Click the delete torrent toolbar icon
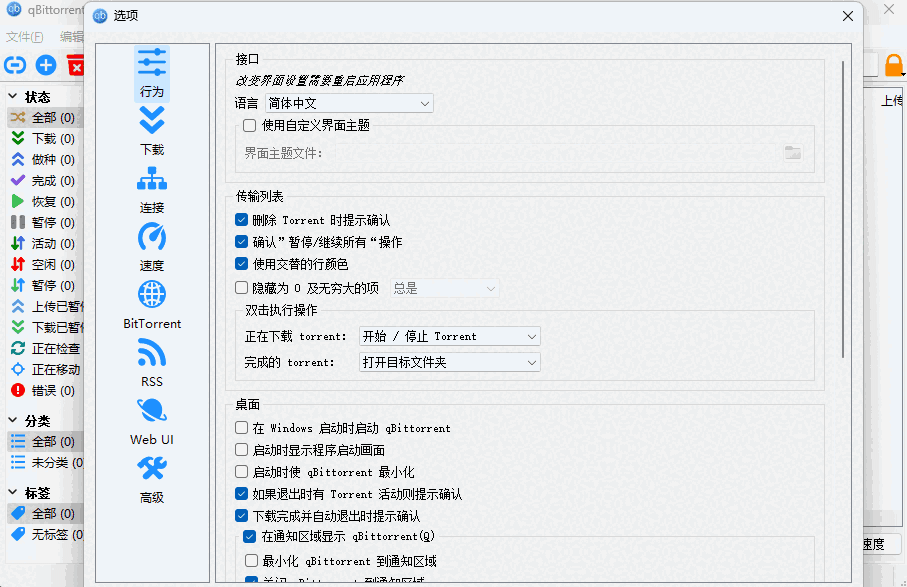The height and width of the screenshot is (587, 907). [76, 64]
